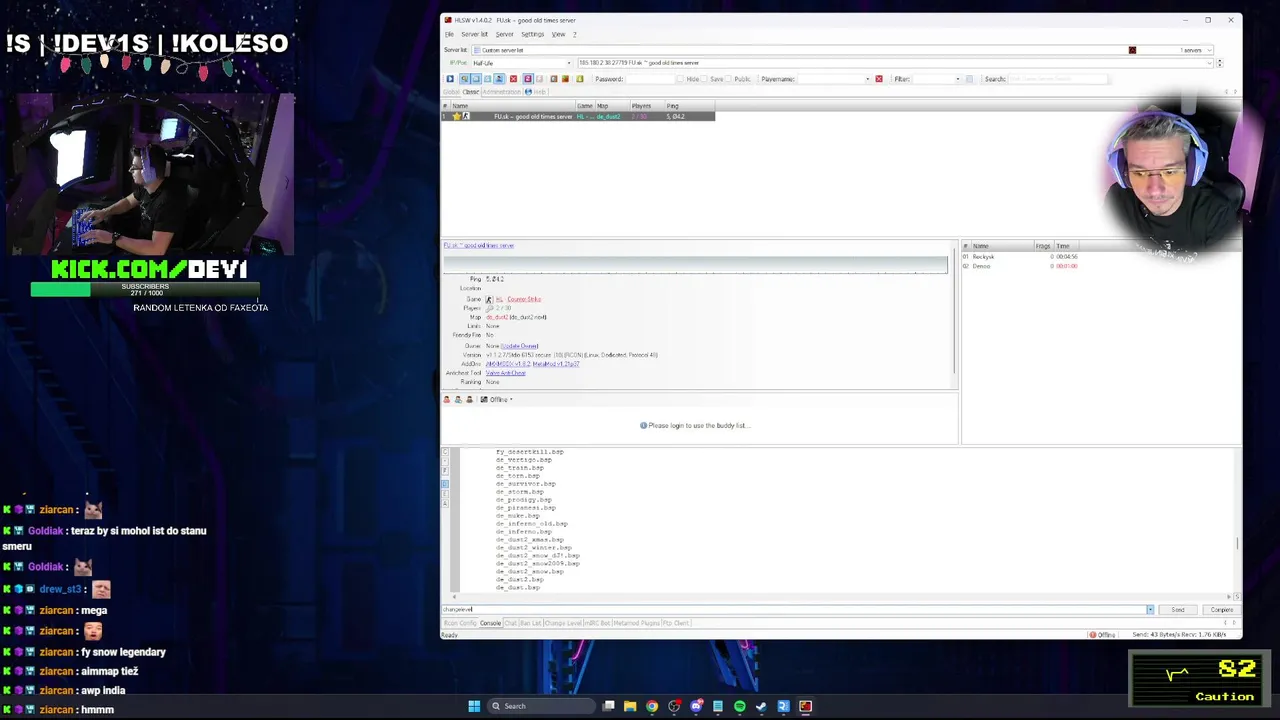Click the dark red icon in Server list bar
Screen dimensions: 1280x720
pyautogui.click(x=1132, y=50)
